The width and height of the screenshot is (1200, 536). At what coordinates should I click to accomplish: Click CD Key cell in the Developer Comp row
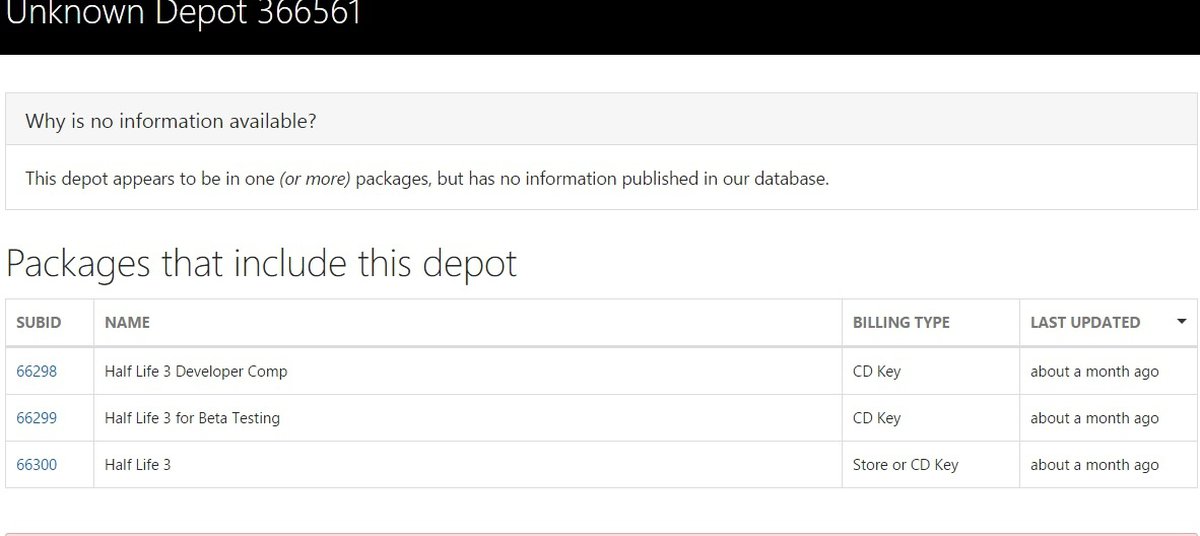[x=876, y=371]
